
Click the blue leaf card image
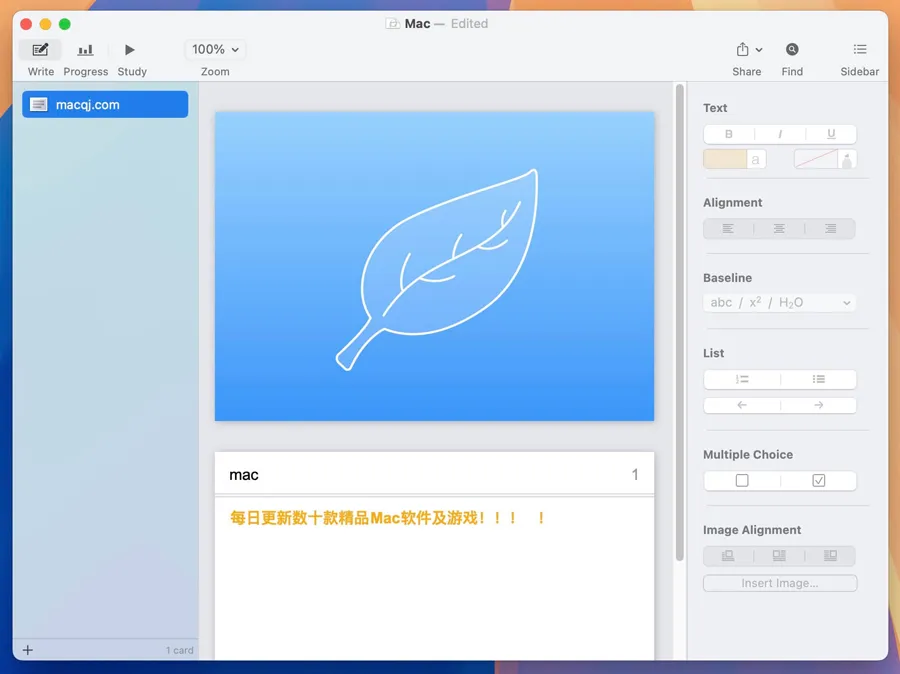434,266
